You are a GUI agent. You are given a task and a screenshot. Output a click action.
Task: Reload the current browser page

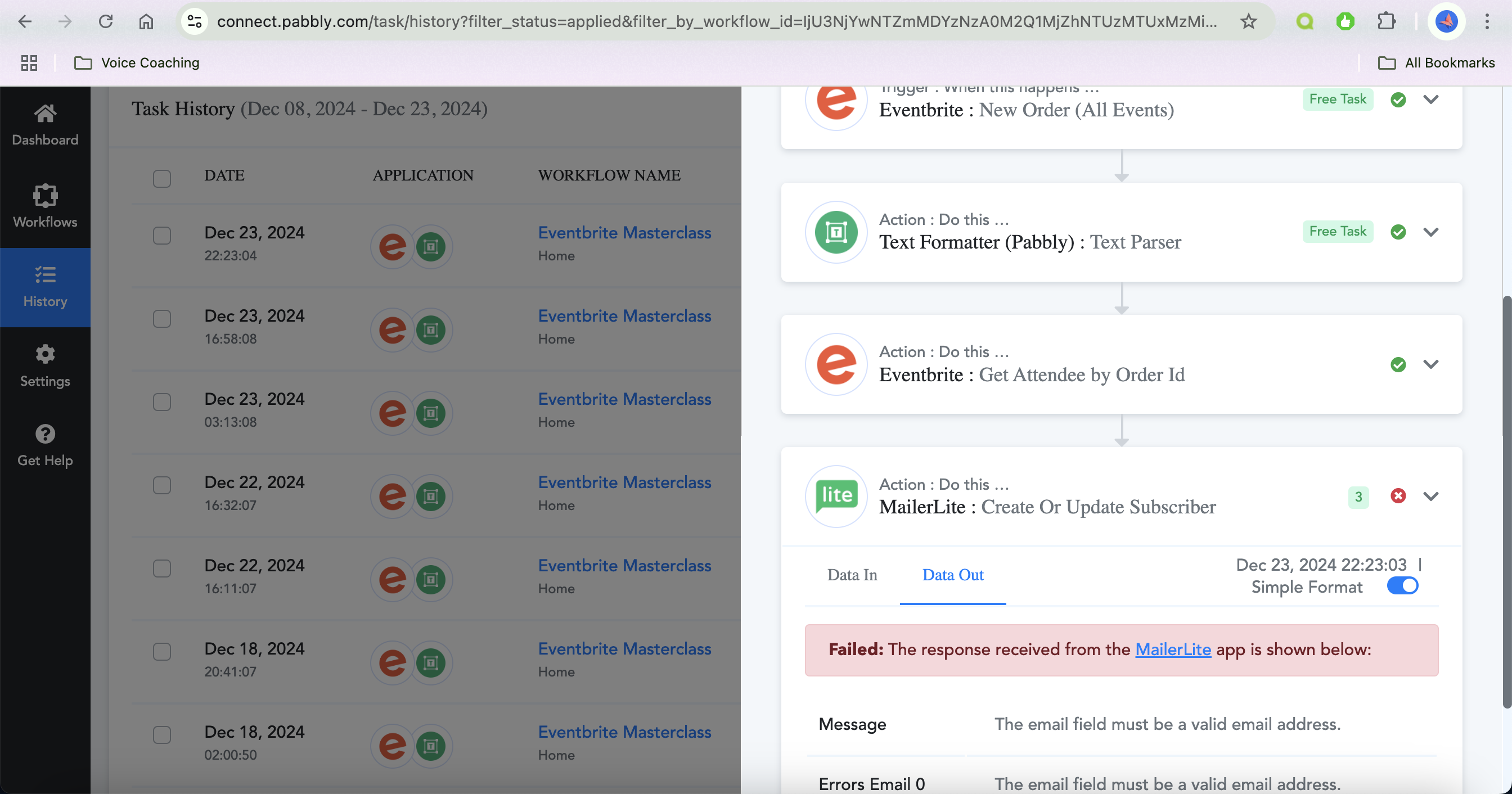tap(106, 22)
